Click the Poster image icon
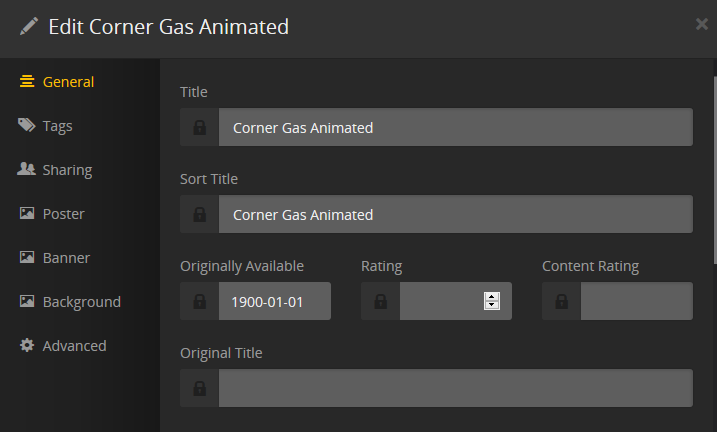The width and height of the screenshot is (717, 432). 27,214
